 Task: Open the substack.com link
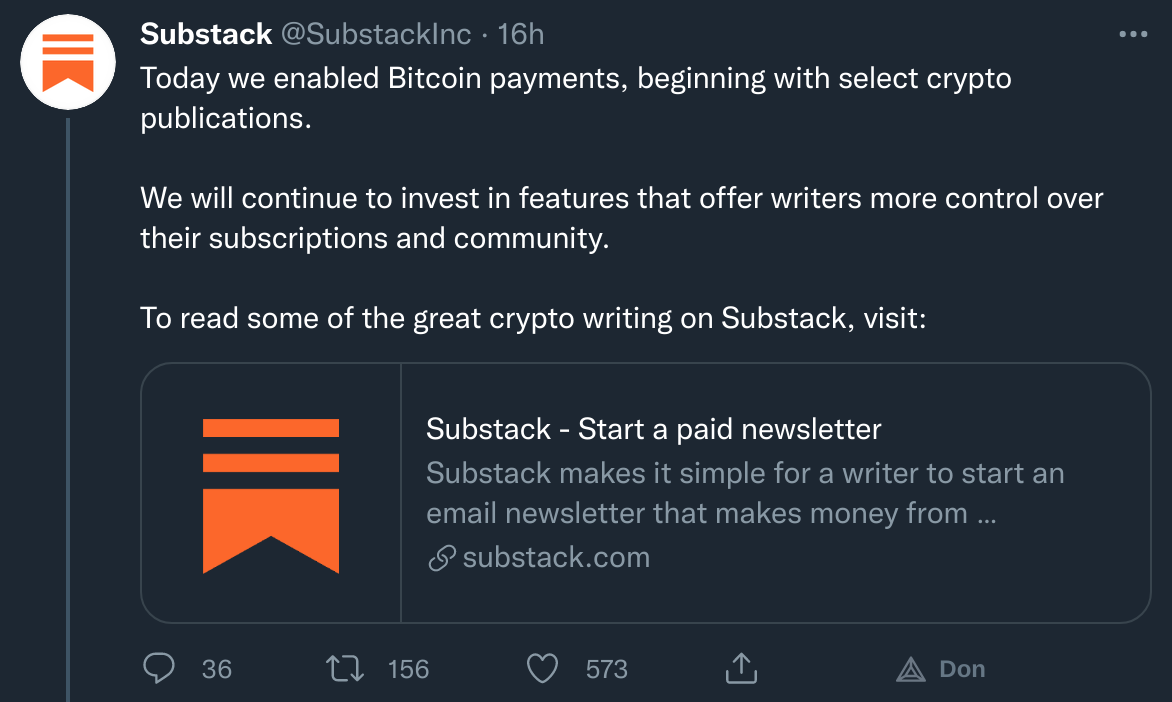553,557
